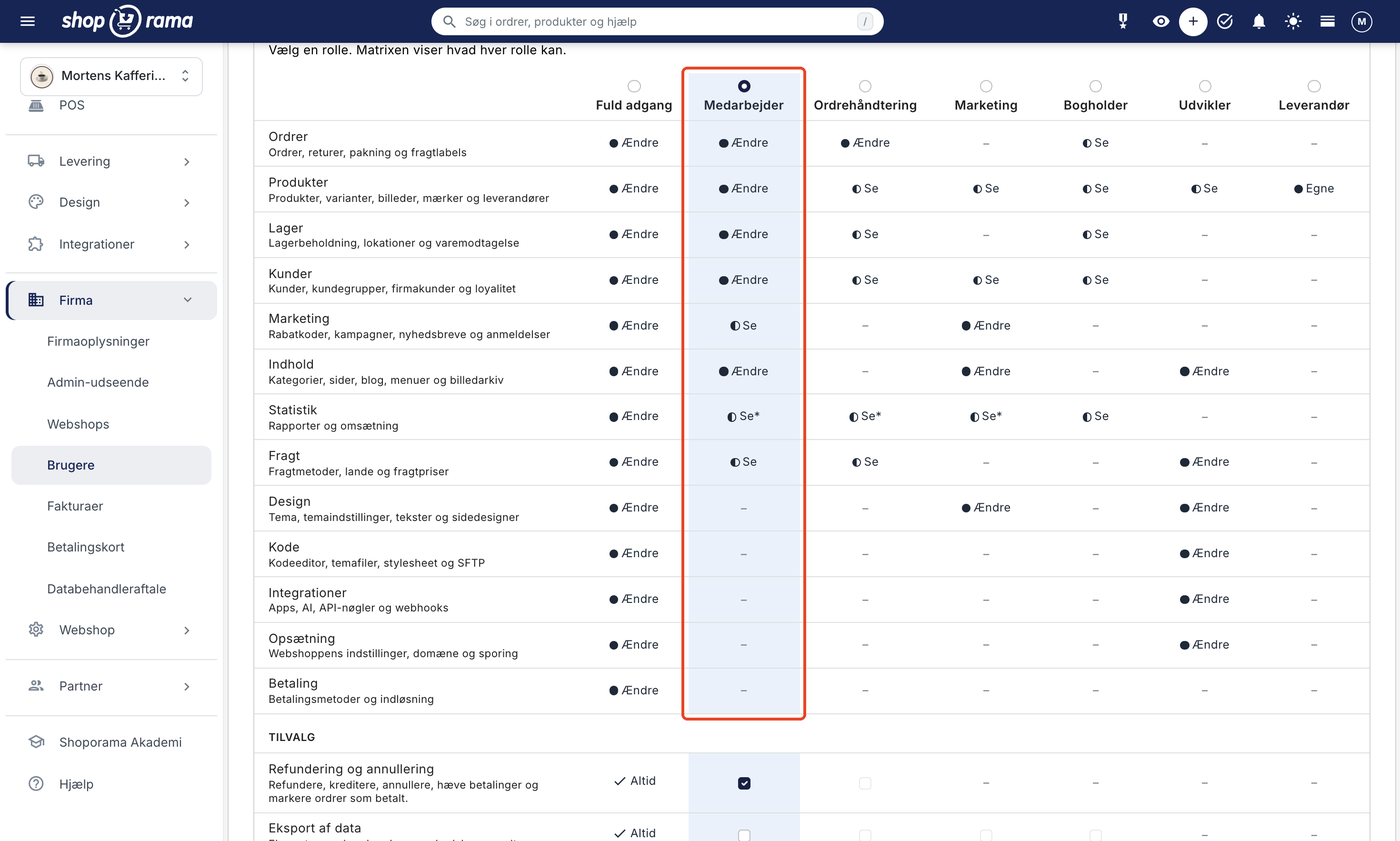Expand the Webshop sidebar section
This screenshot has width=1400, height=841.
coord(111,630)
